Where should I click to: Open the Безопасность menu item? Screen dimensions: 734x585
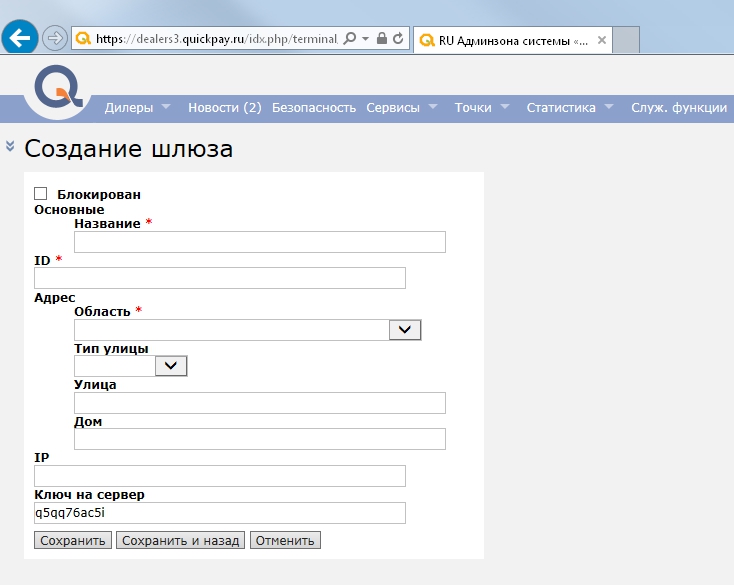pos(313,108)
